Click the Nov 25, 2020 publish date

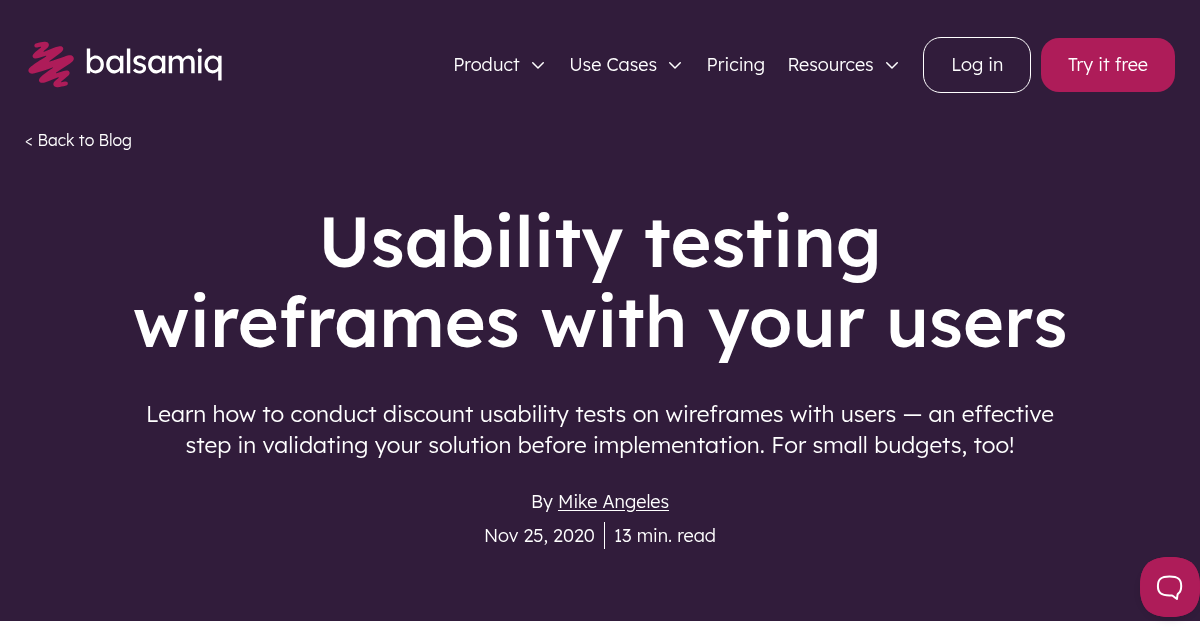539,535
